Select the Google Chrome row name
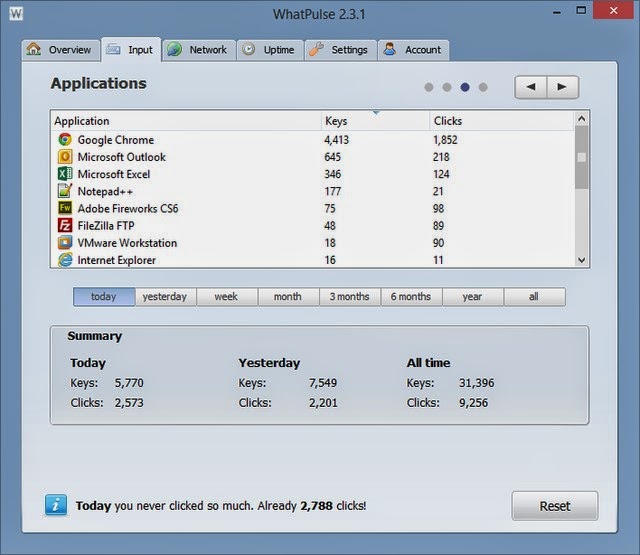This screenshot has width=640, height=555. click(x=116, y=140)
